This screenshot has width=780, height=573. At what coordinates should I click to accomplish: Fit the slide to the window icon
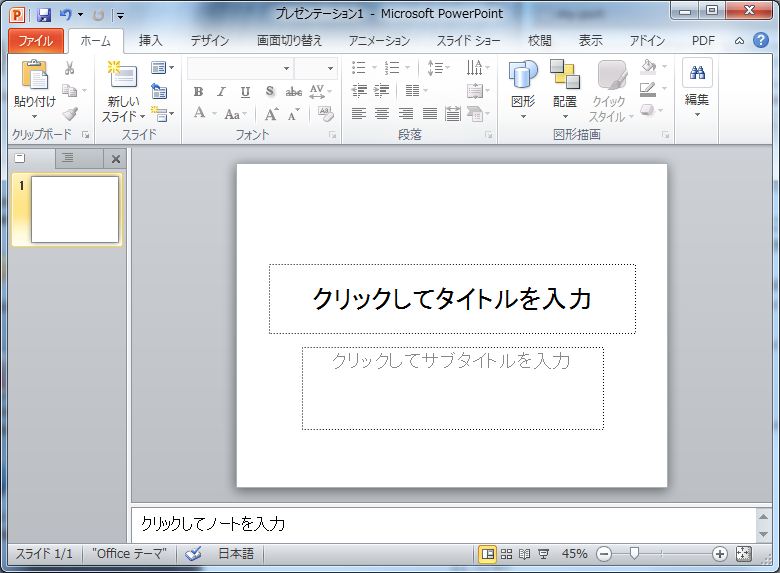coord(744,554)
